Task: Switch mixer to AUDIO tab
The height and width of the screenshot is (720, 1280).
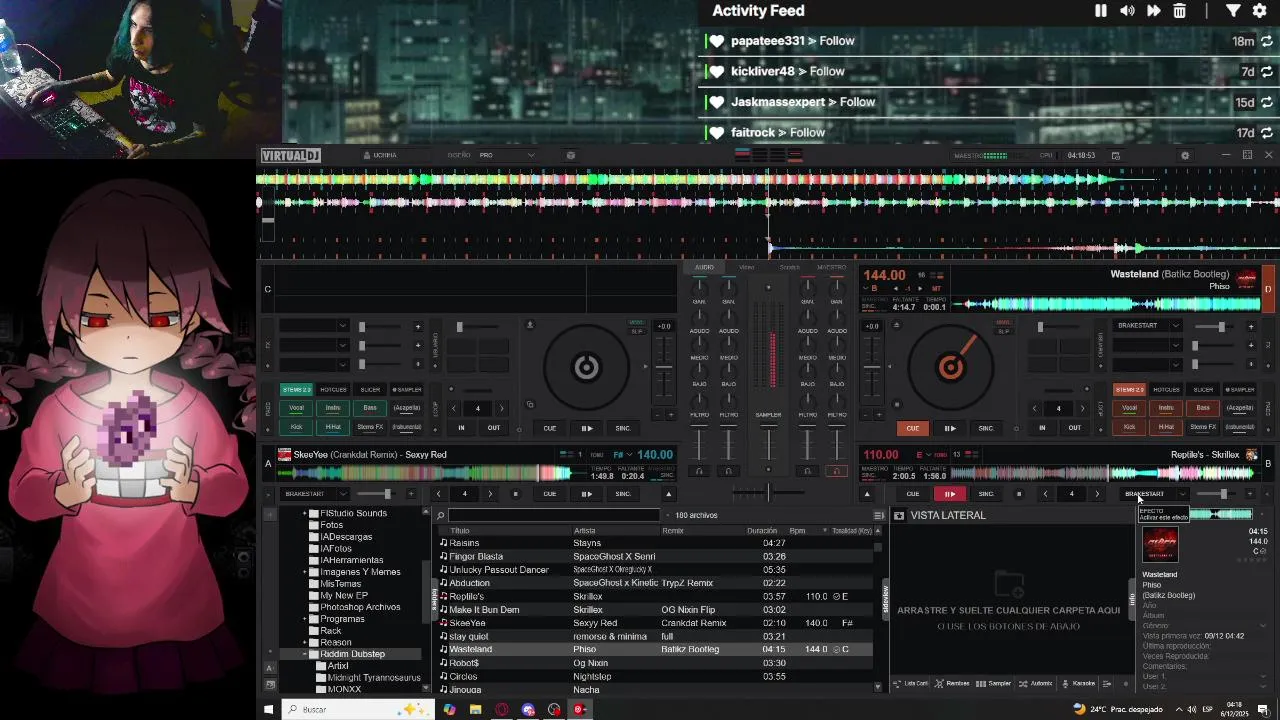Action: (x=705, y=268)
